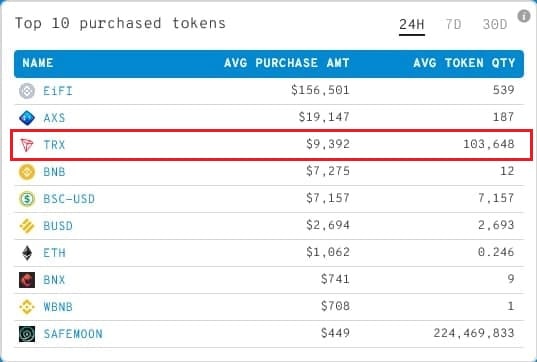Click the EiFI token icon
Screen dimensions: 537x362
point(27,91)
